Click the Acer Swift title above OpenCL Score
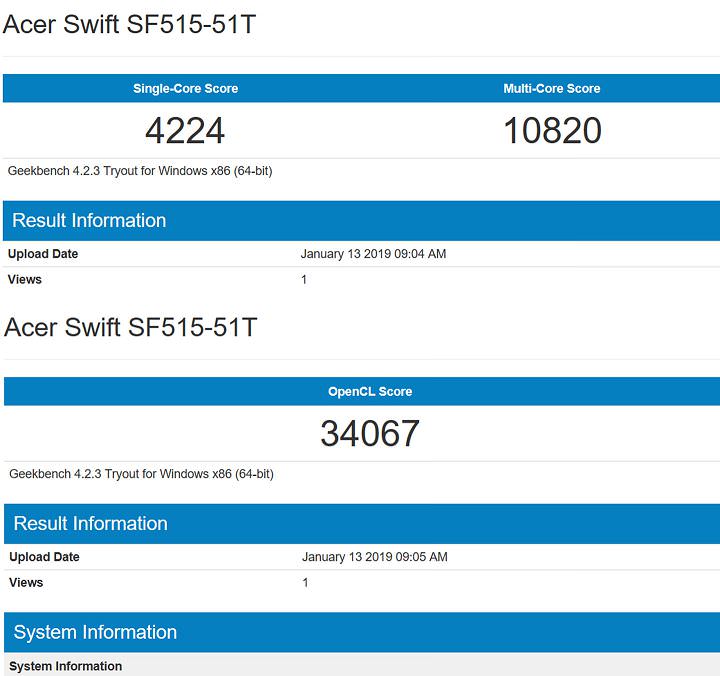The image size is (720, 676). pyautogui.click(x=130, y=327)
